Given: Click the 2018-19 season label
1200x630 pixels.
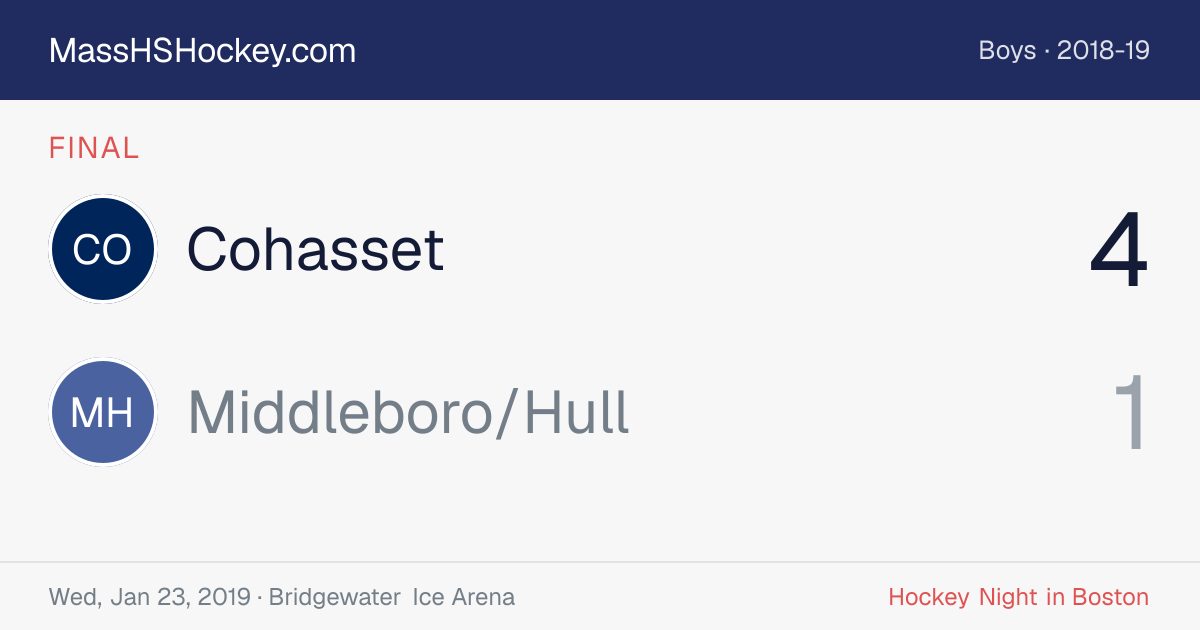Looking at the screenshot, I should pos(1103,50).
